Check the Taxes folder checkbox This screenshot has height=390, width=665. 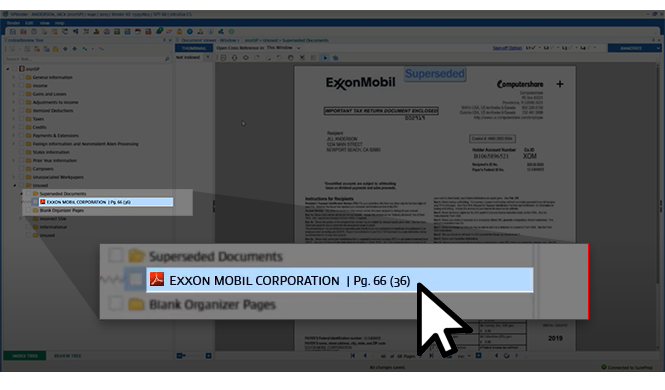(21, 119)
